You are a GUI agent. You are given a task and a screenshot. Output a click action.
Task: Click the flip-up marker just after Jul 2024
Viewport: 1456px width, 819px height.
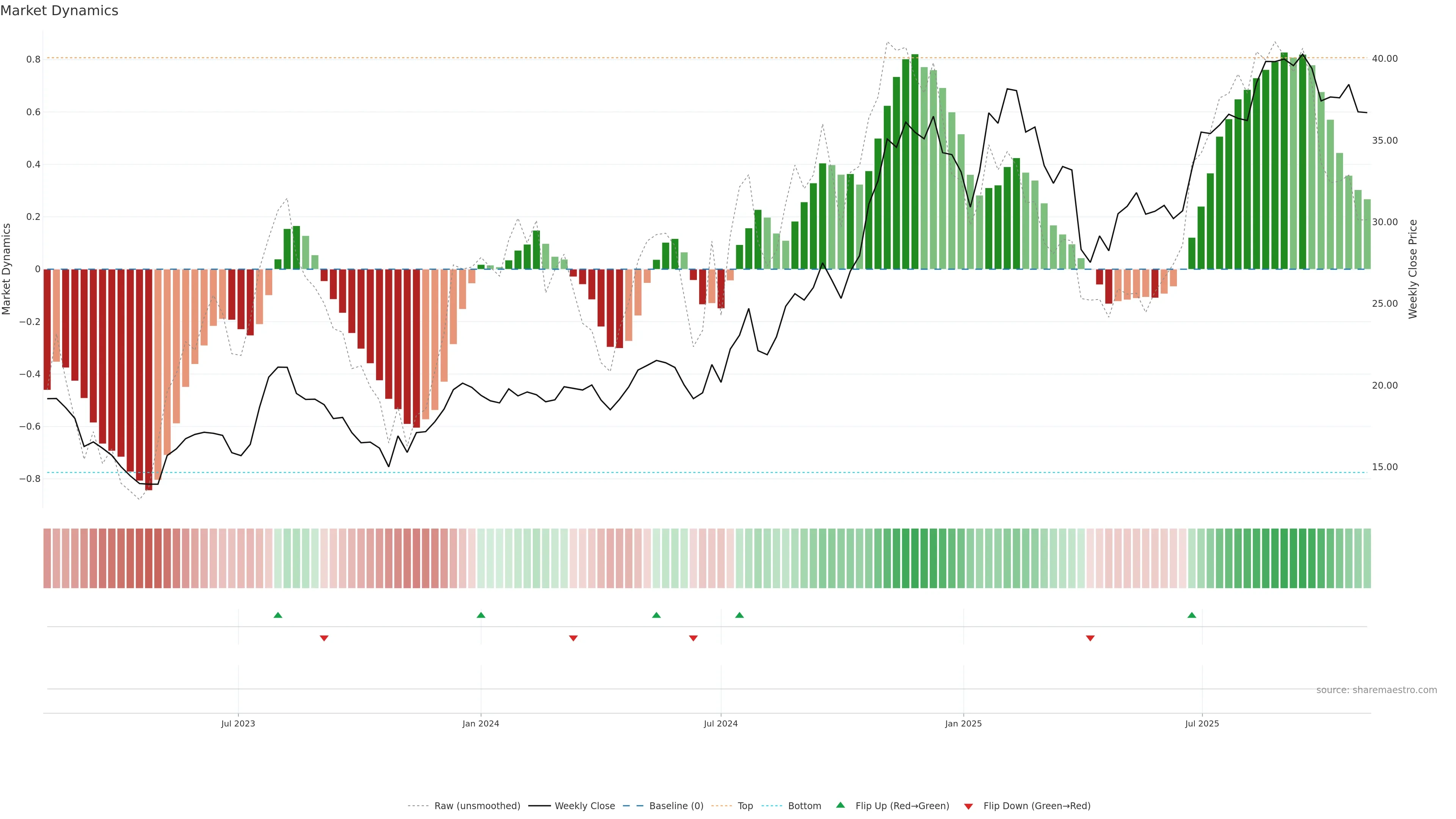tap(739, 615)
